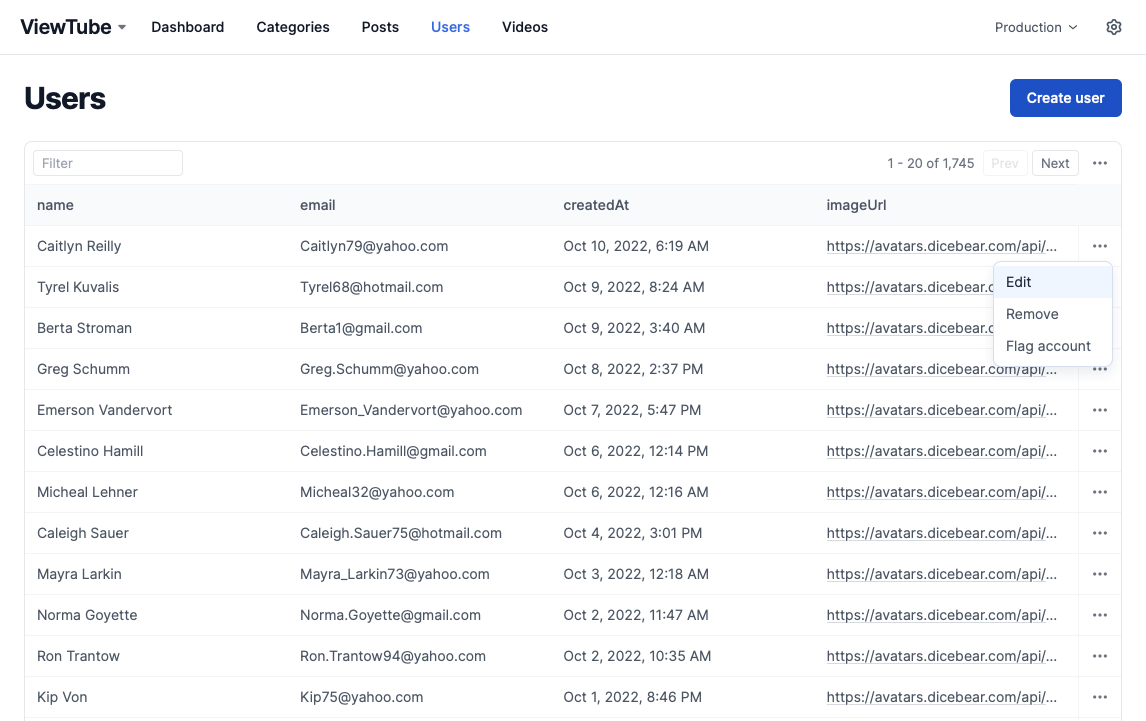Switch to the Videos tab
This screenshot has width=1146, height=721.
(x=525, y=27)
